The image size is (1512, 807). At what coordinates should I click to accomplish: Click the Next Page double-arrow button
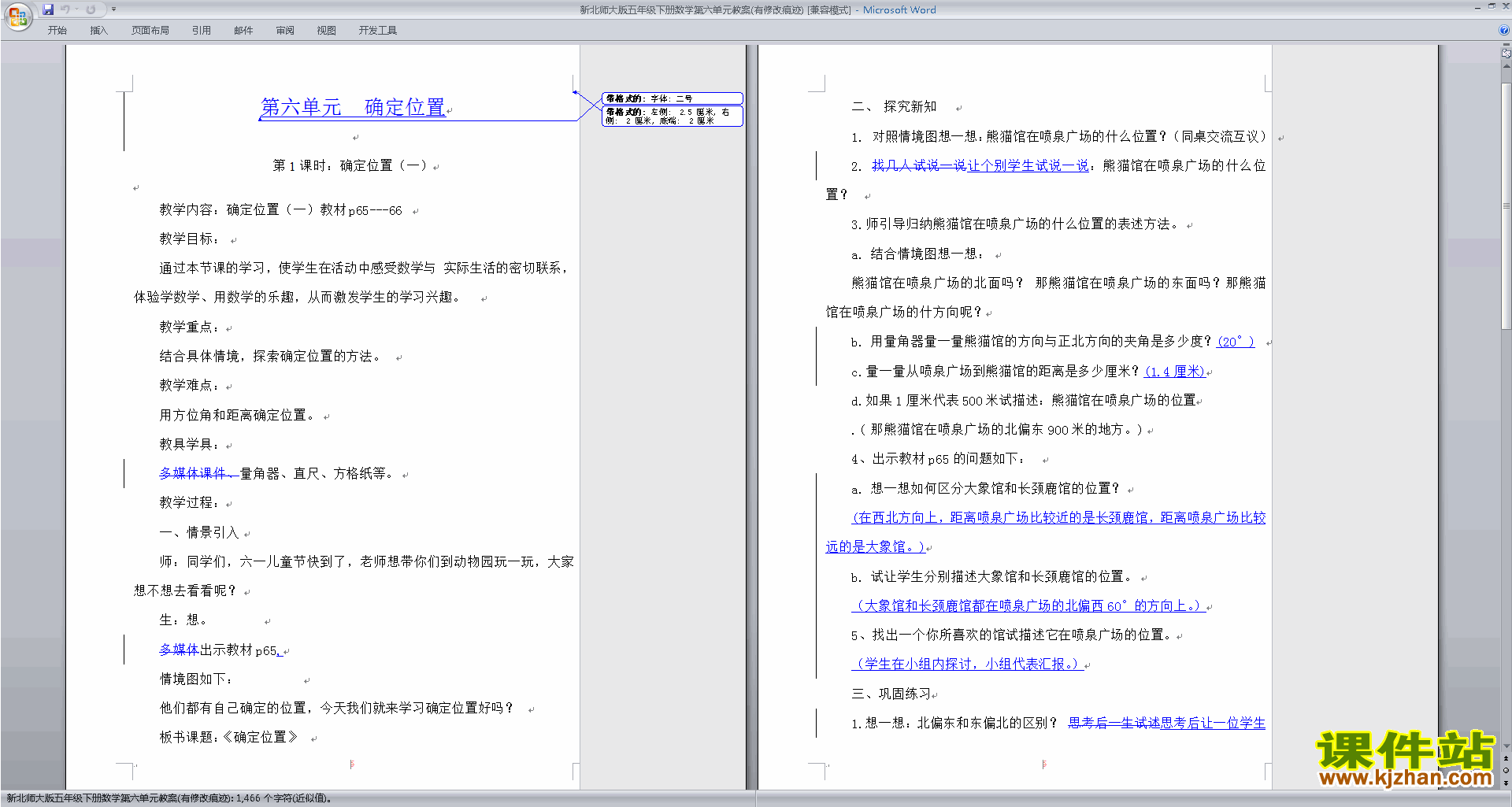[1506, 783]
